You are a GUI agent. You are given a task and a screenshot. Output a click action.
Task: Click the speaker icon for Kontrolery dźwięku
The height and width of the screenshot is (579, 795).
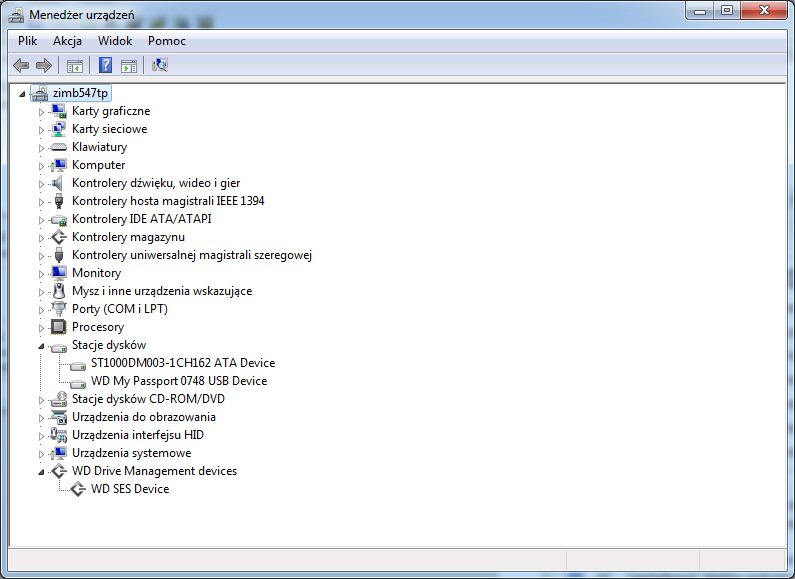[x=59, y=183]
